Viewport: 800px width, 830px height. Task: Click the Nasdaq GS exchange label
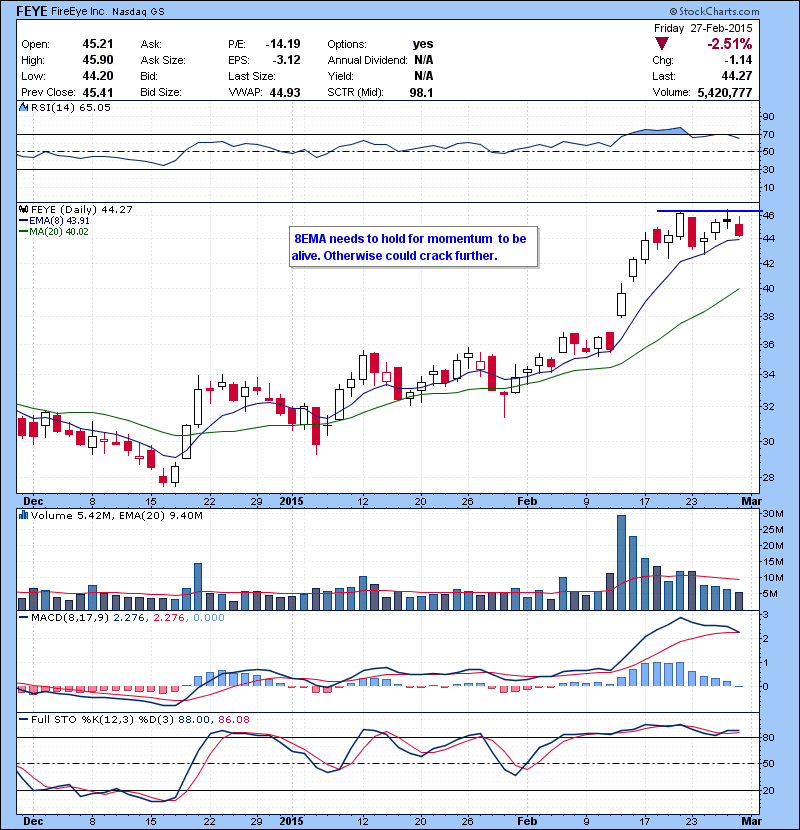[138, 11]
